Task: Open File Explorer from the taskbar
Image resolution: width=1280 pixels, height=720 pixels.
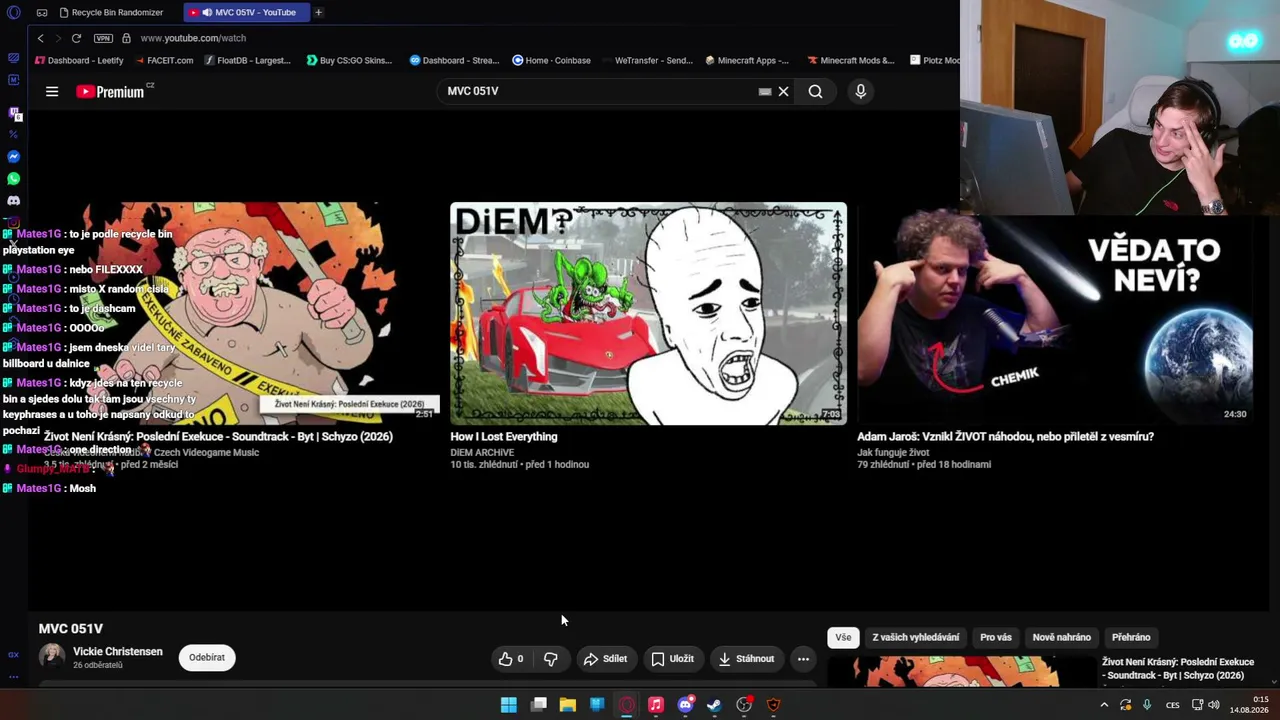Action: pyautogui.click(x=568, y=705)
